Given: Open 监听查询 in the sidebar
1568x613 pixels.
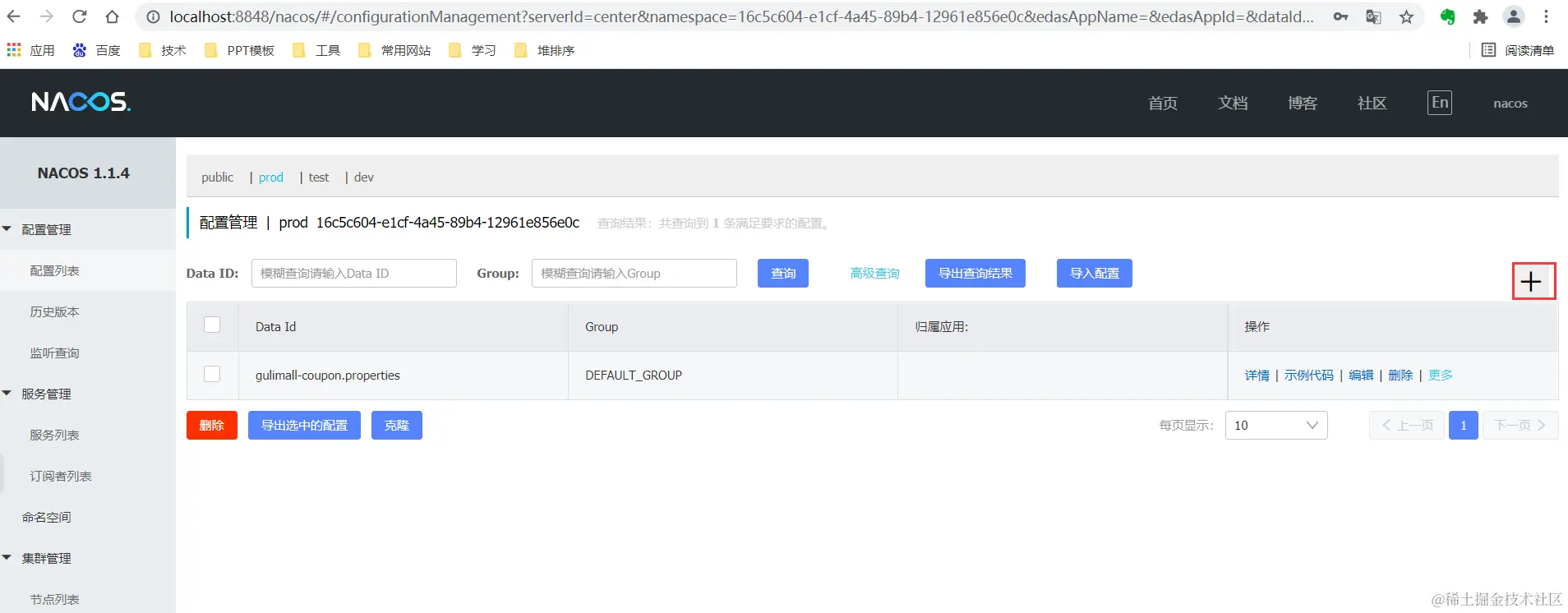Looking at the screenshot, I should [54, 353].
